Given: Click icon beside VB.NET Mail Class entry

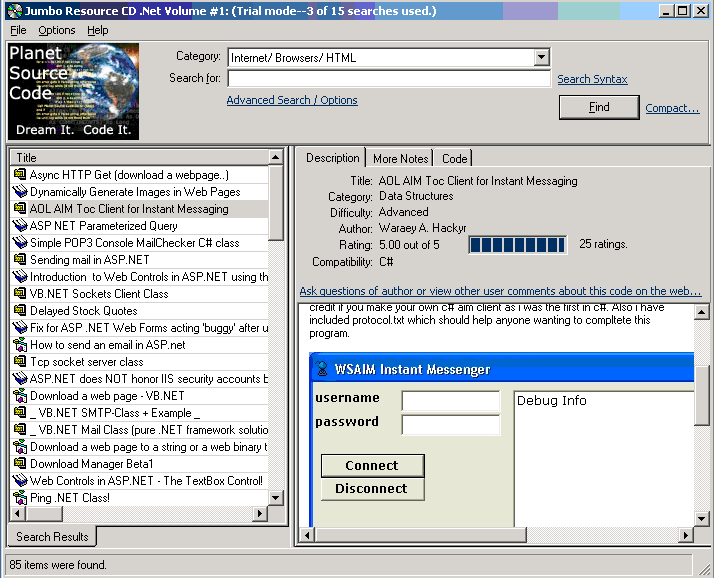Looking at the screenshot, I should (20, 430).
